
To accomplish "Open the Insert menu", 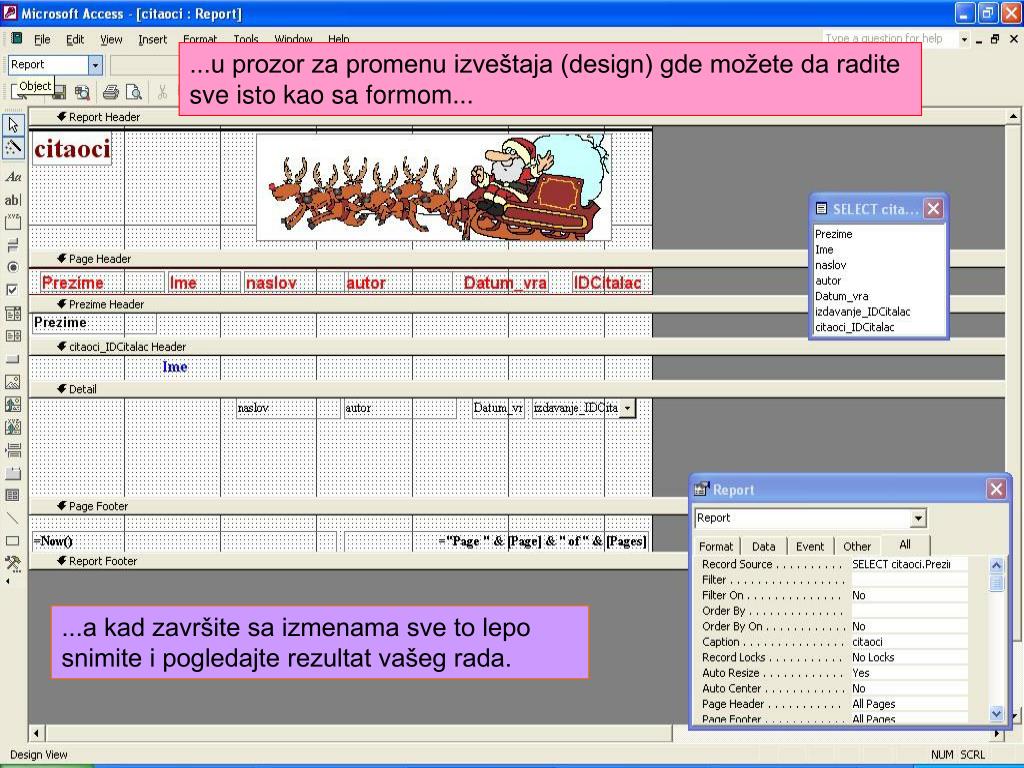I will pyautogui.click(x=152, y=39).
